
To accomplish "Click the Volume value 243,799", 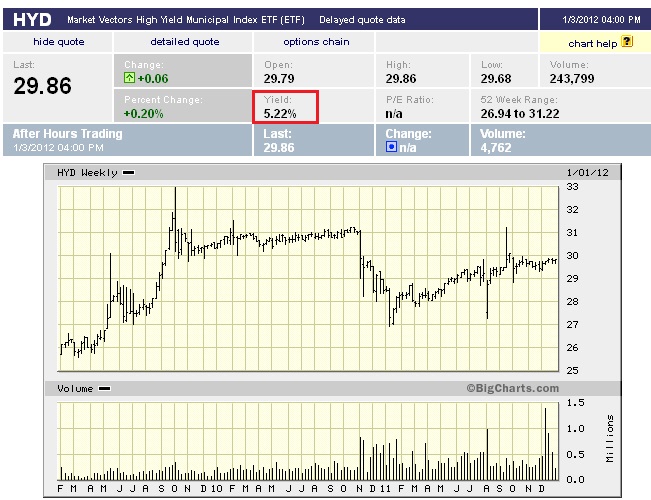I will (x=572, y=78).
